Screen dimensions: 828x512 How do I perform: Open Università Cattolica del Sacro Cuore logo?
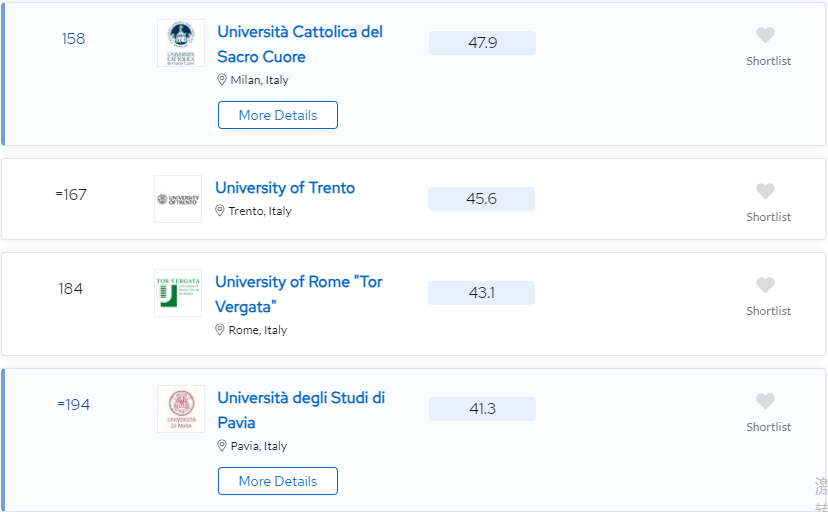181,43
